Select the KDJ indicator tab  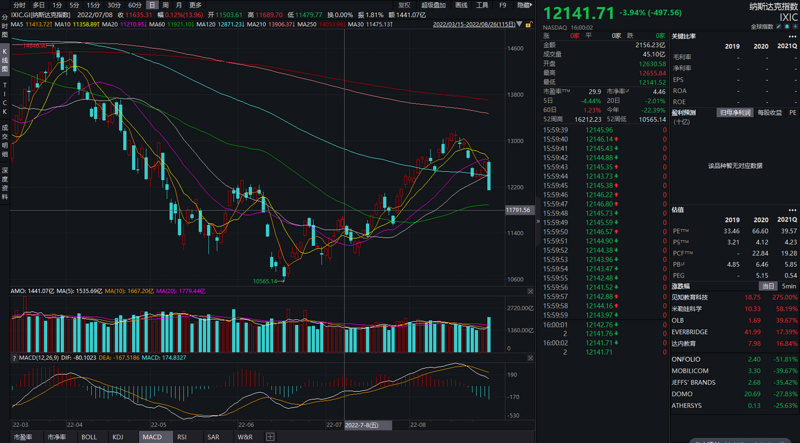118,437
